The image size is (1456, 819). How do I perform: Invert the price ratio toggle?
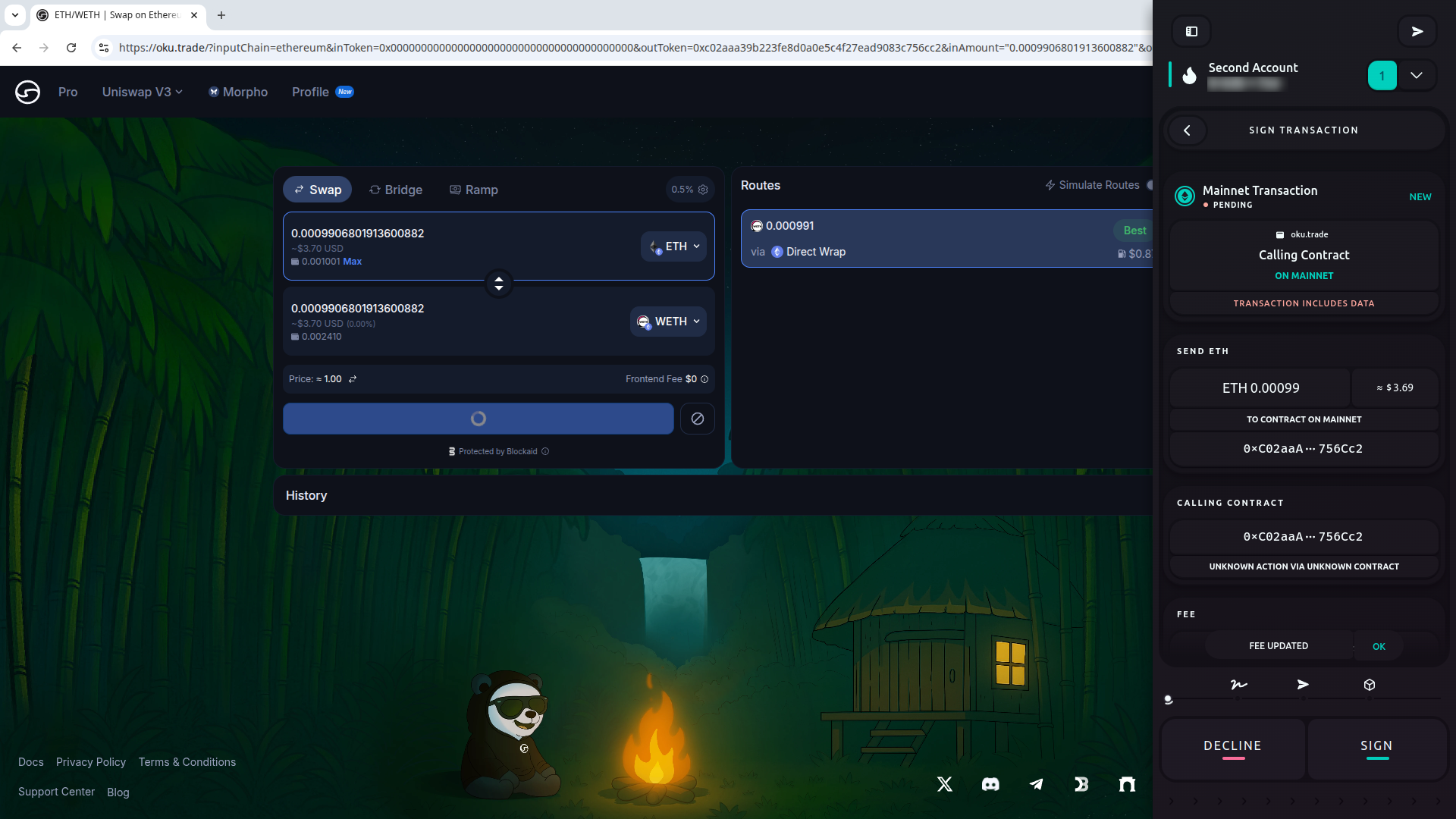[x=353, y=379]
